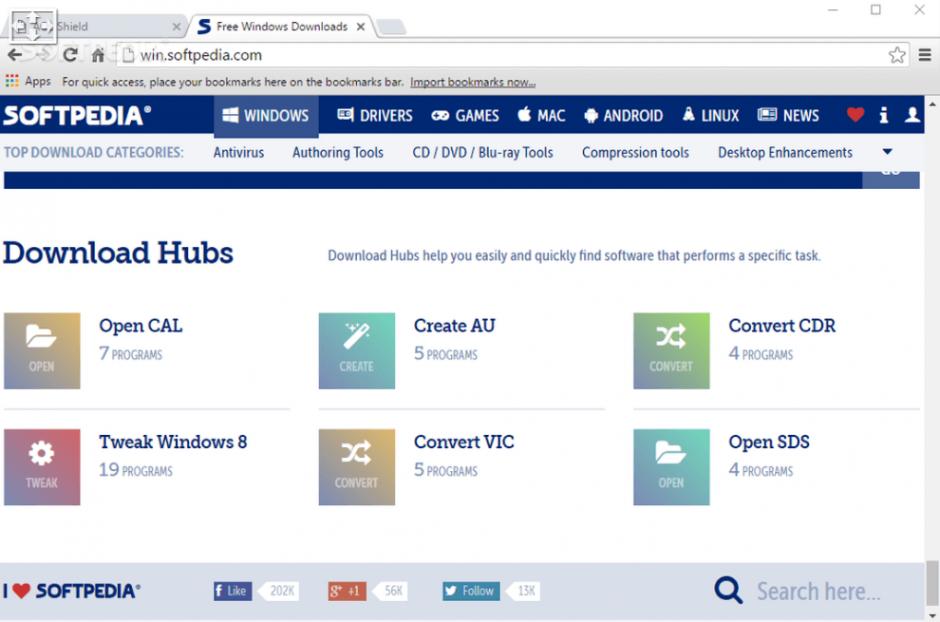Screen dimensions: 940x622
Task: Click the Open CAL folder tile
Action: [42, 351]
